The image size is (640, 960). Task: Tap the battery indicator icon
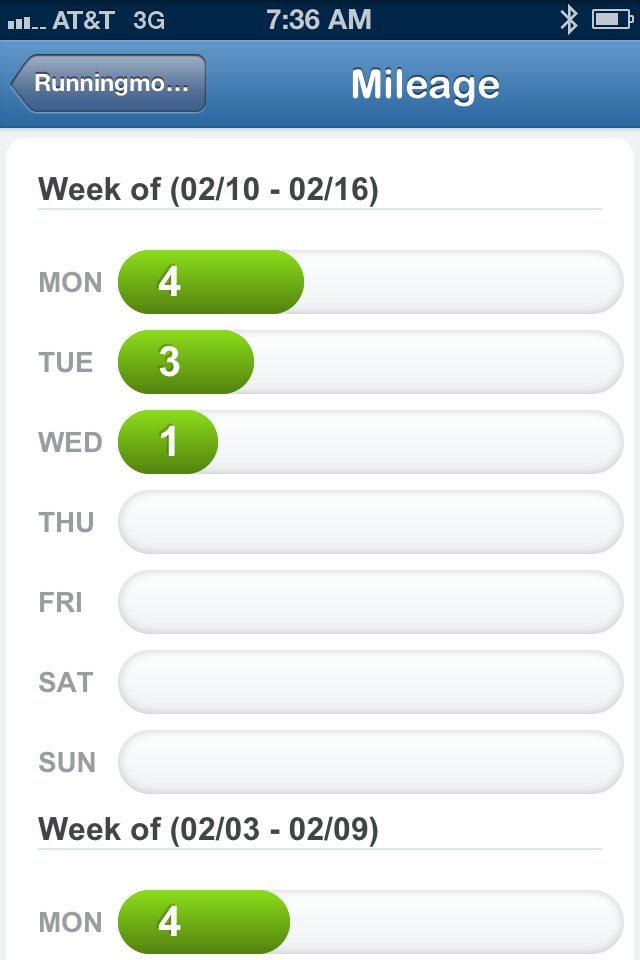612,20
